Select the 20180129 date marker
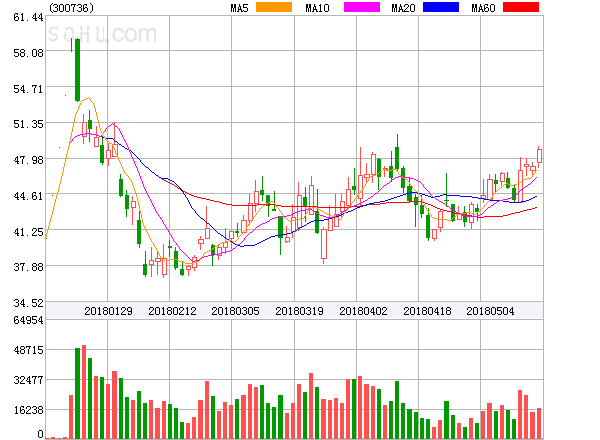The width and height of the screenshot is (600, 440). click(x=108, y=311)
